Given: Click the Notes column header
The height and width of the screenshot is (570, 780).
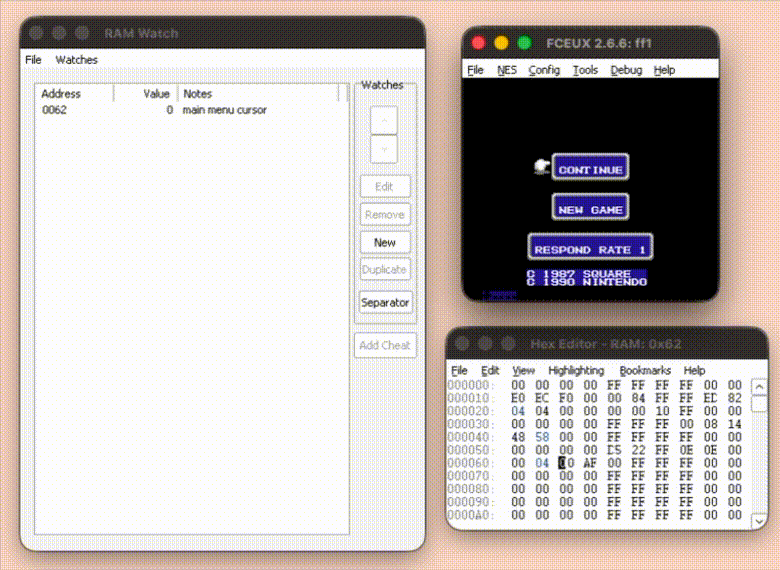Looking at the screenshot, I should click(259, 94).
